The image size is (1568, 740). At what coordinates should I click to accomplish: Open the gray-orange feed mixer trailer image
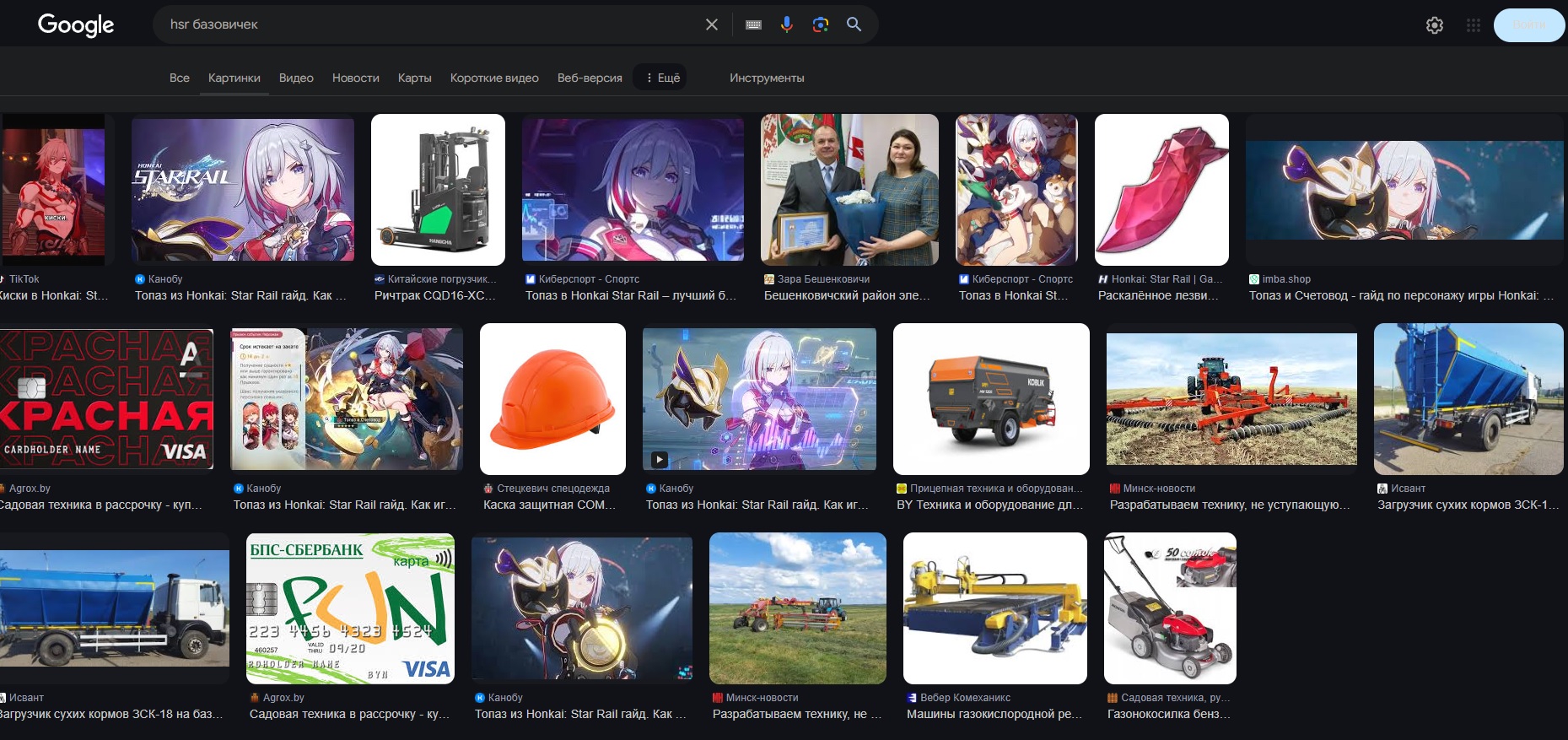[991, 399]
